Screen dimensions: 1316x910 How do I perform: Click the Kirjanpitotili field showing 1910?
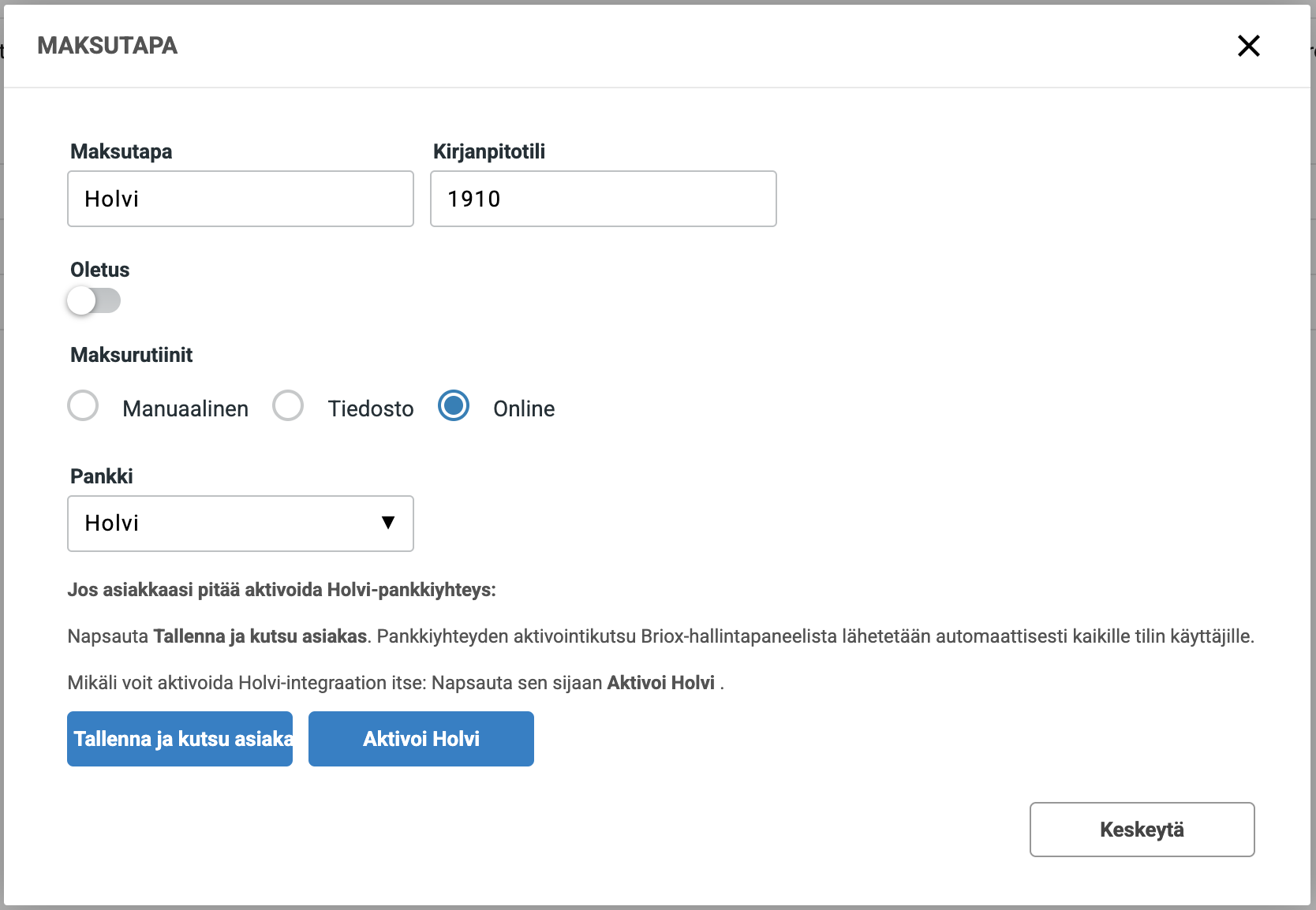(x=603, y=199)
